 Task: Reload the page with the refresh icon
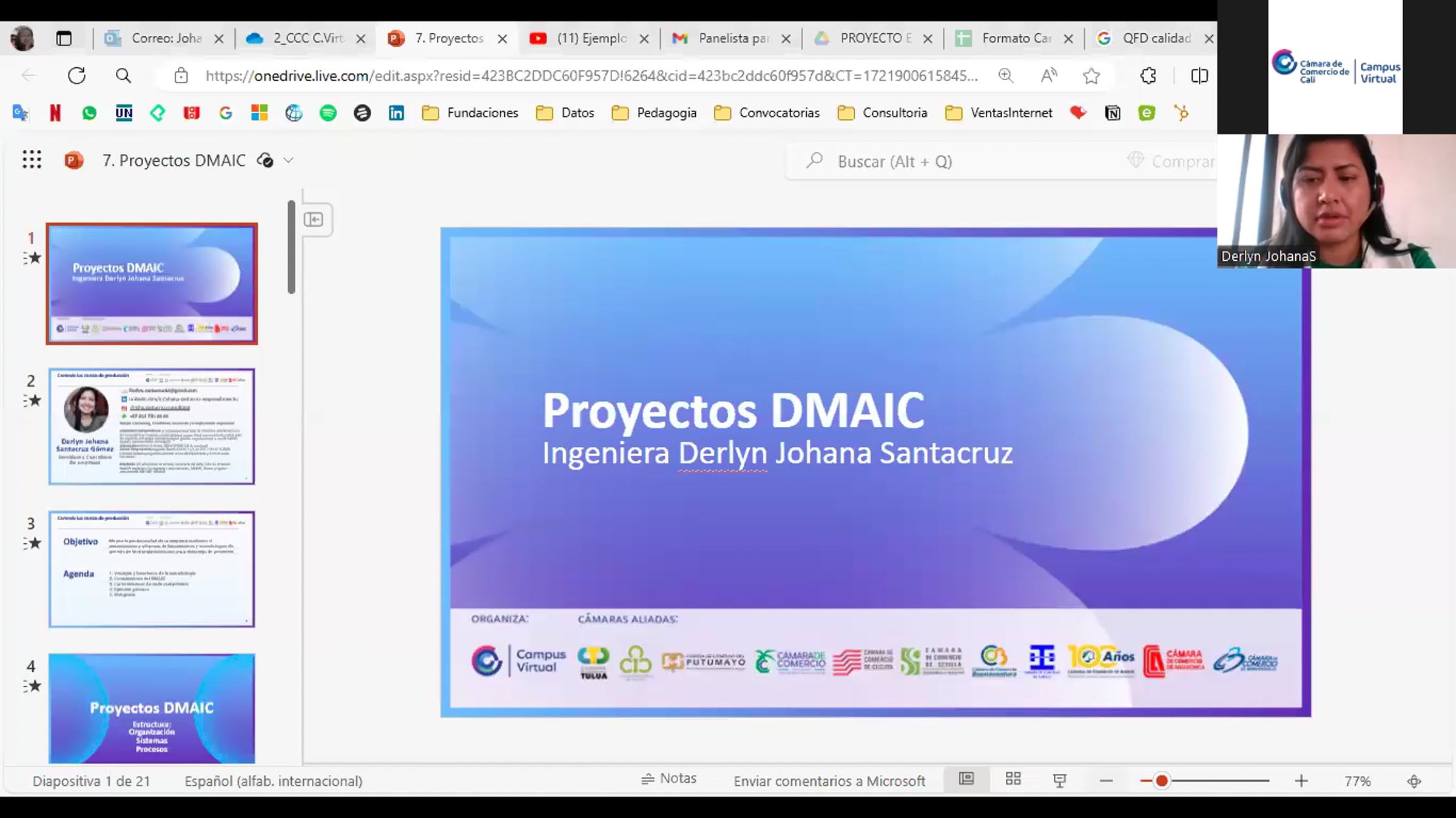pos(76,76)
